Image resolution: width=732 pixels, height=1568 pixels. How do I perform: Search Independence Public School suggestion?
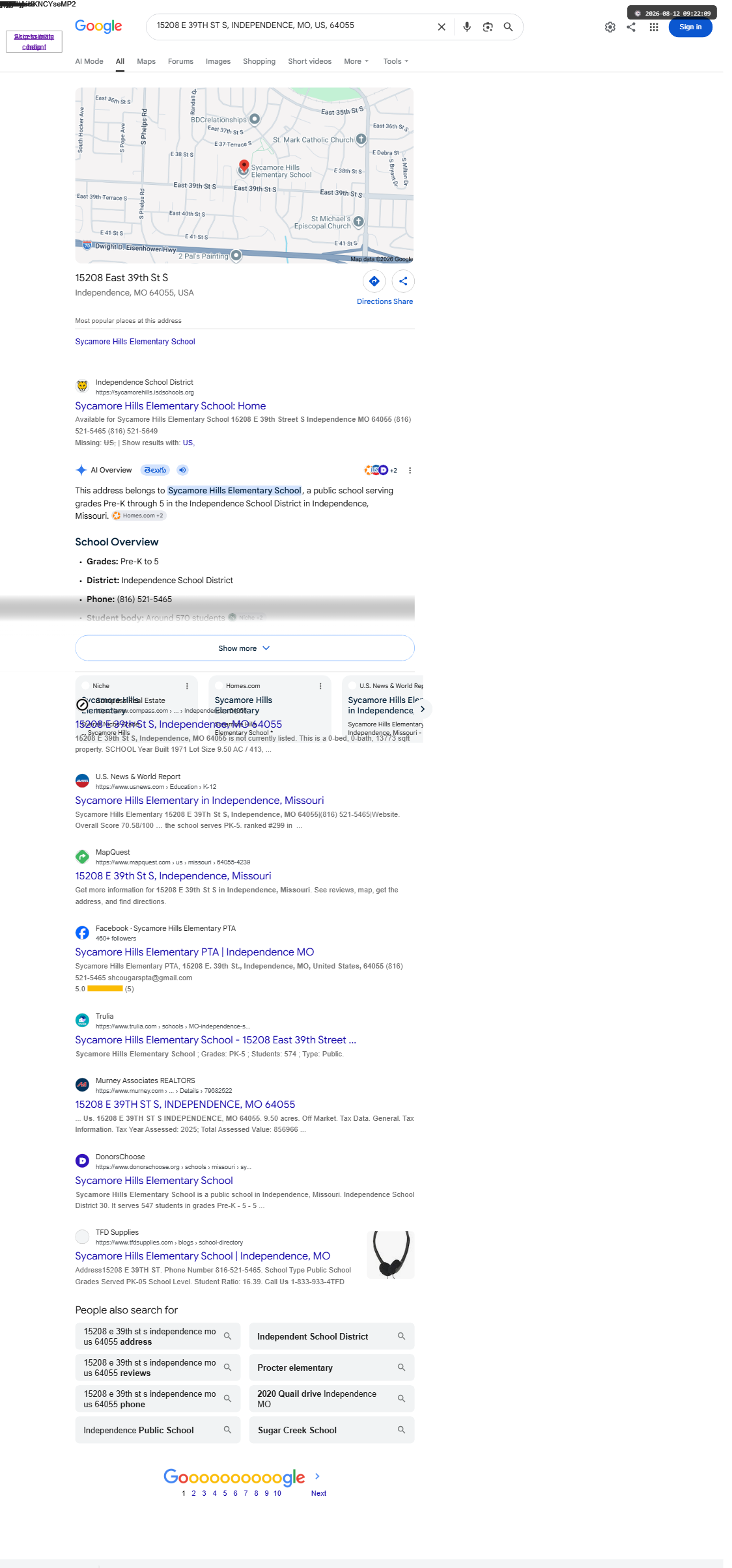tap(158, 1430)
